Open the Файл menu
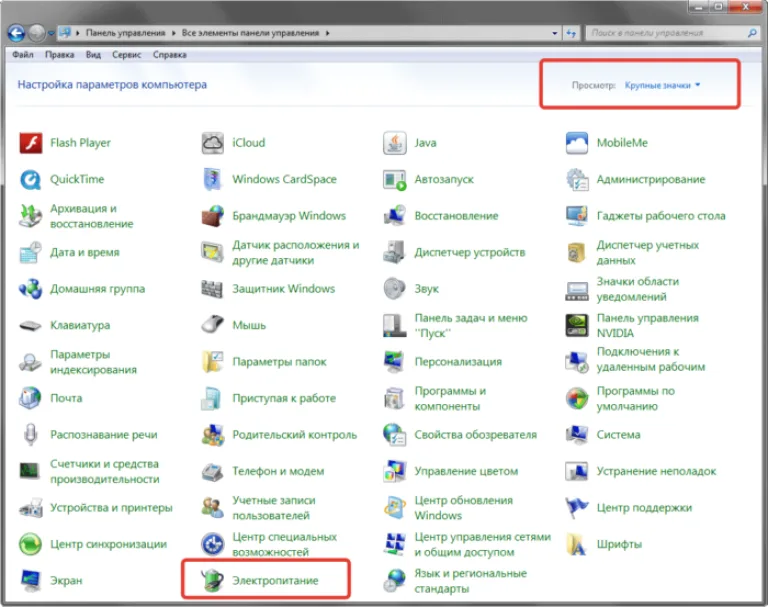 click(23, 55)
